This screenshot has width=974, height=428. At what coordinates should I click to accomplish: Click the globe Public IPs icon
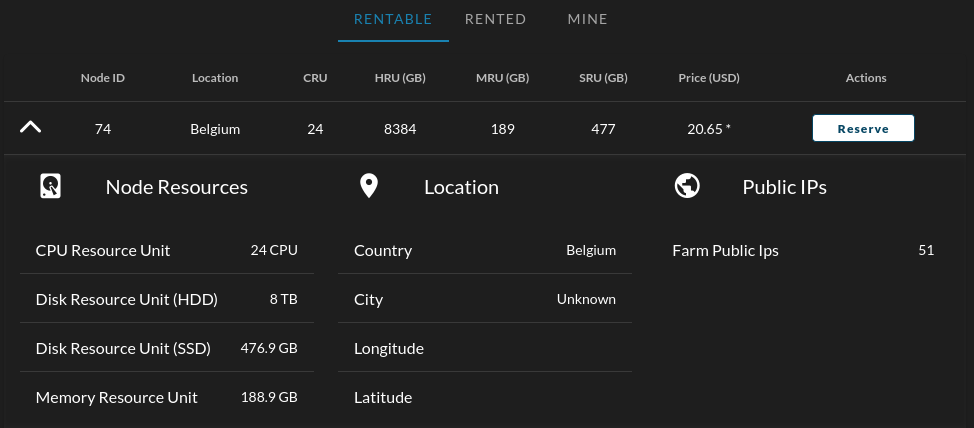687,186
